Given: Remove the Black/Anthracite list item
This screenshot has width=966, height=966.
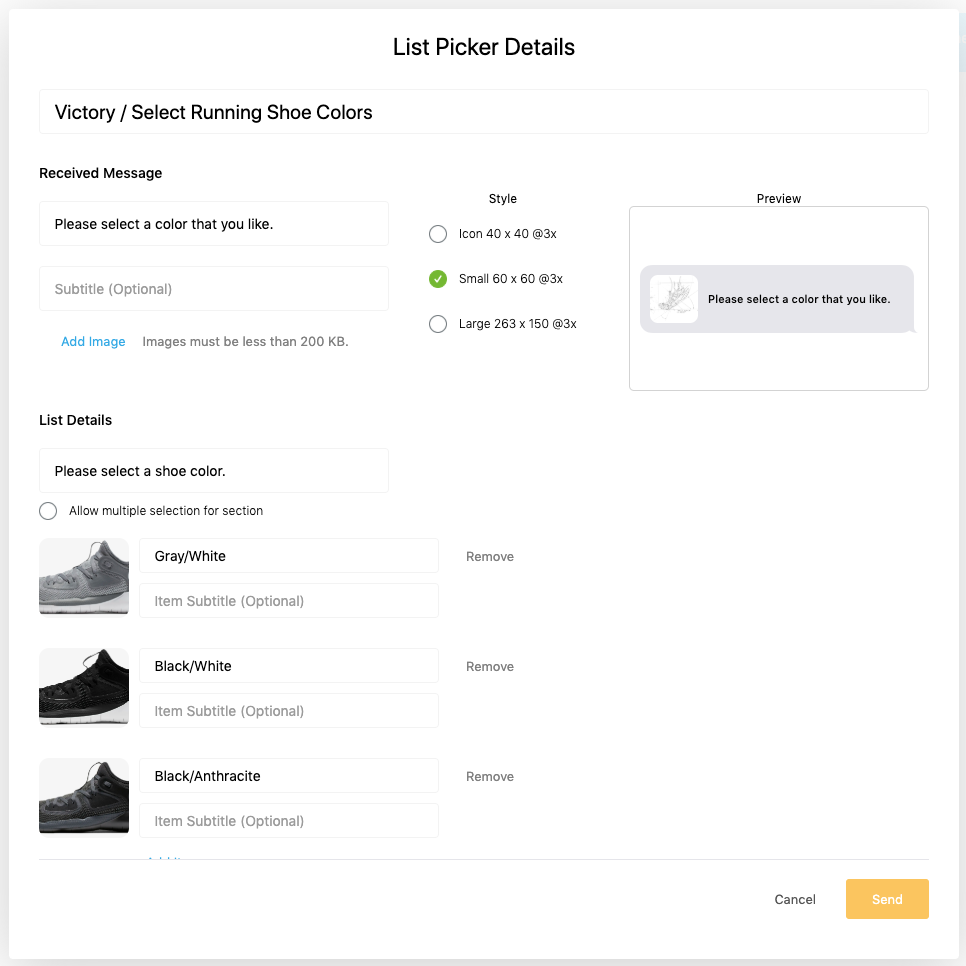Looking at the screenshot, I should [490, 776].
